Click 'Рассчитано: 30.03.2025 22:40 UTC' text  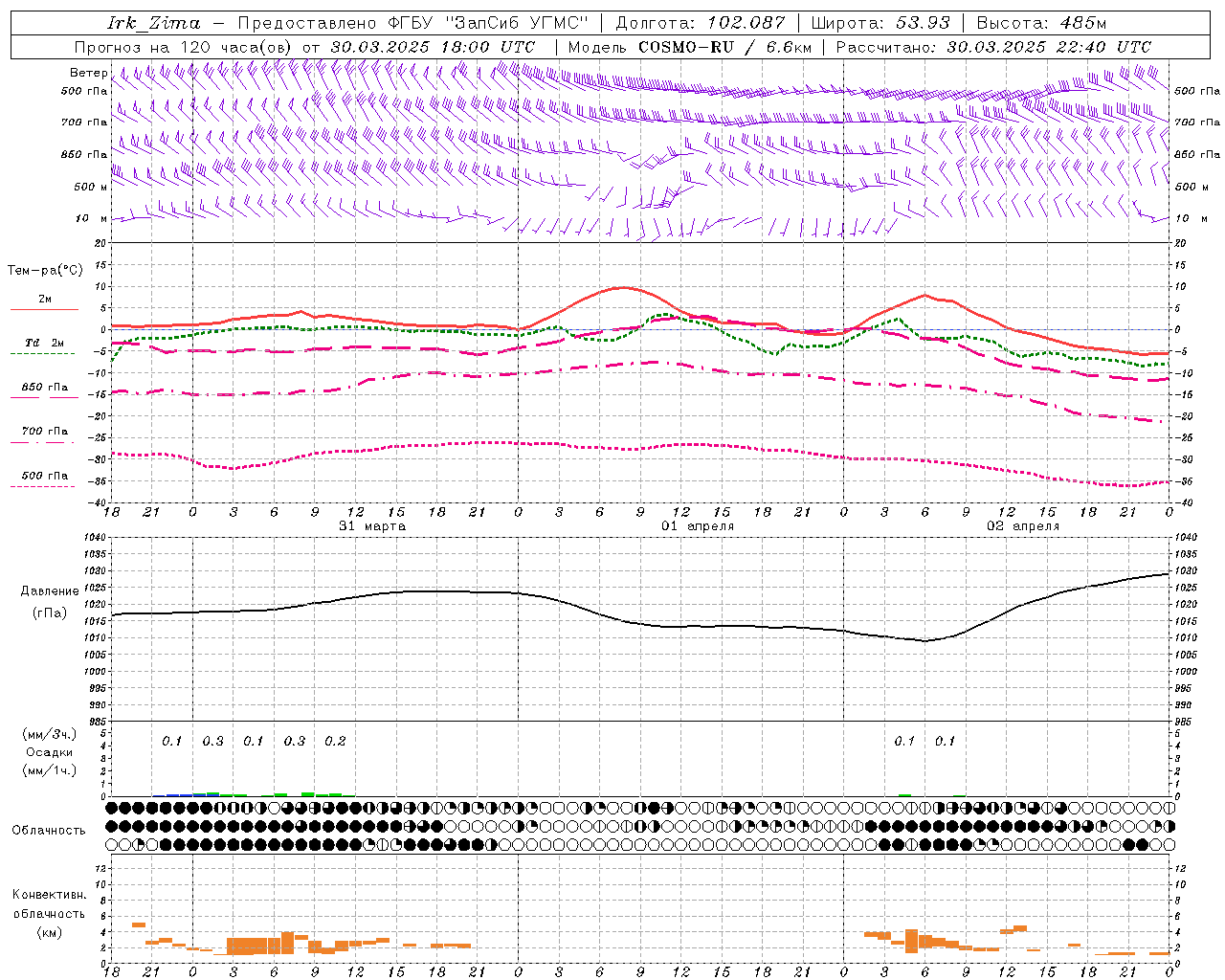click(993, 47)
